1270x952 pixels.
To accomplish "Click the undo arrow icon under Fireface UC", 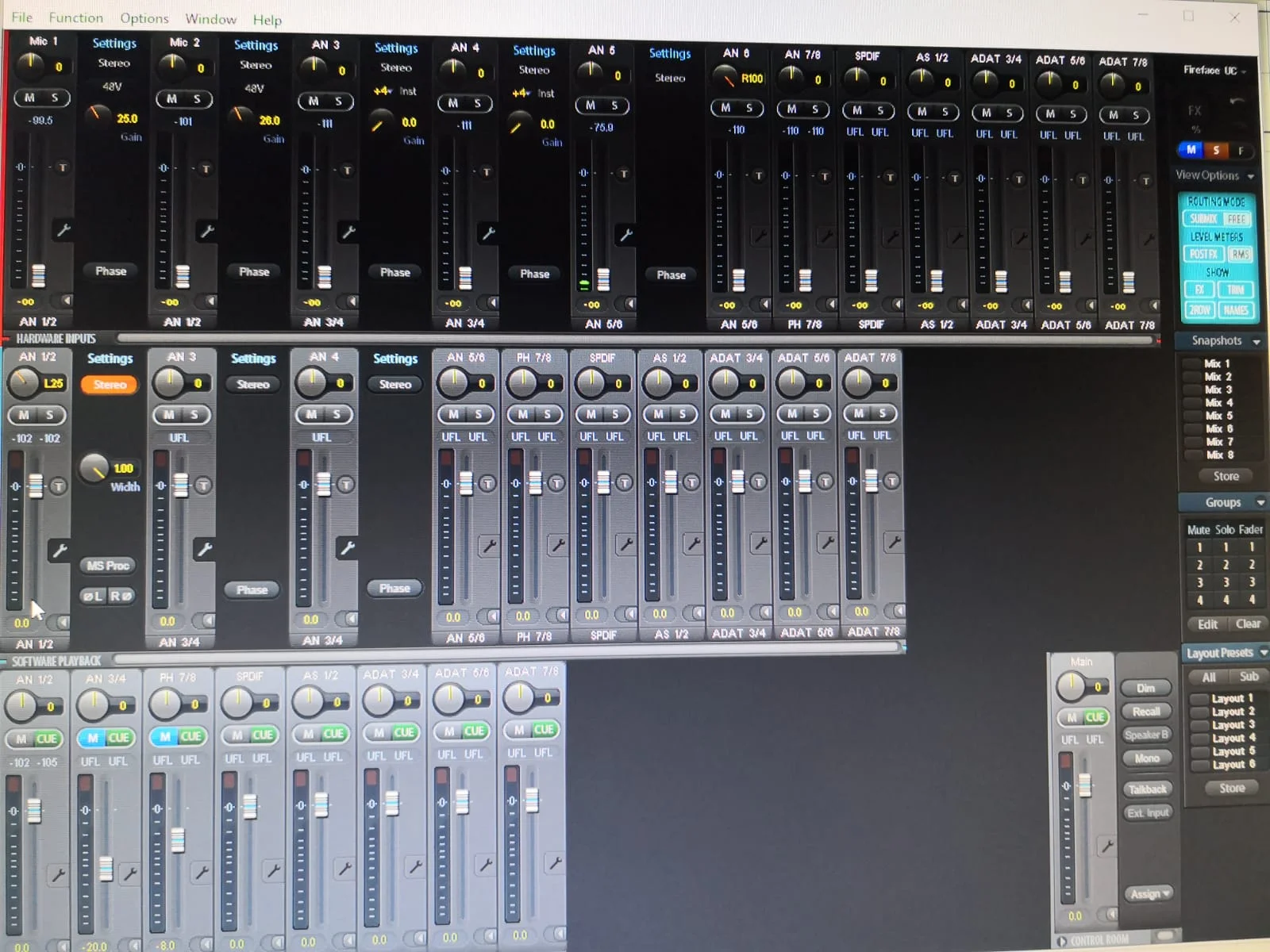I will 1235,102.
